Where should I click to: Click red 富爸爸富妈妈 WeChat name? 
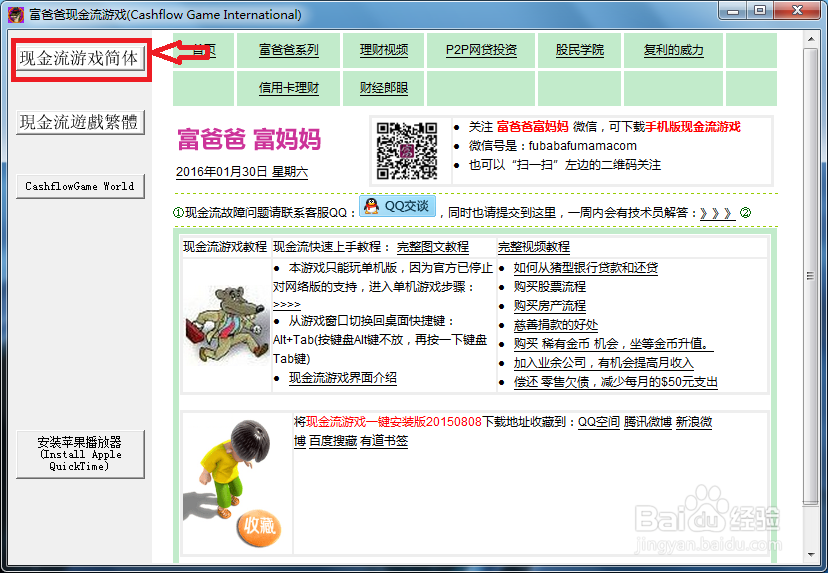click(532, 127)
